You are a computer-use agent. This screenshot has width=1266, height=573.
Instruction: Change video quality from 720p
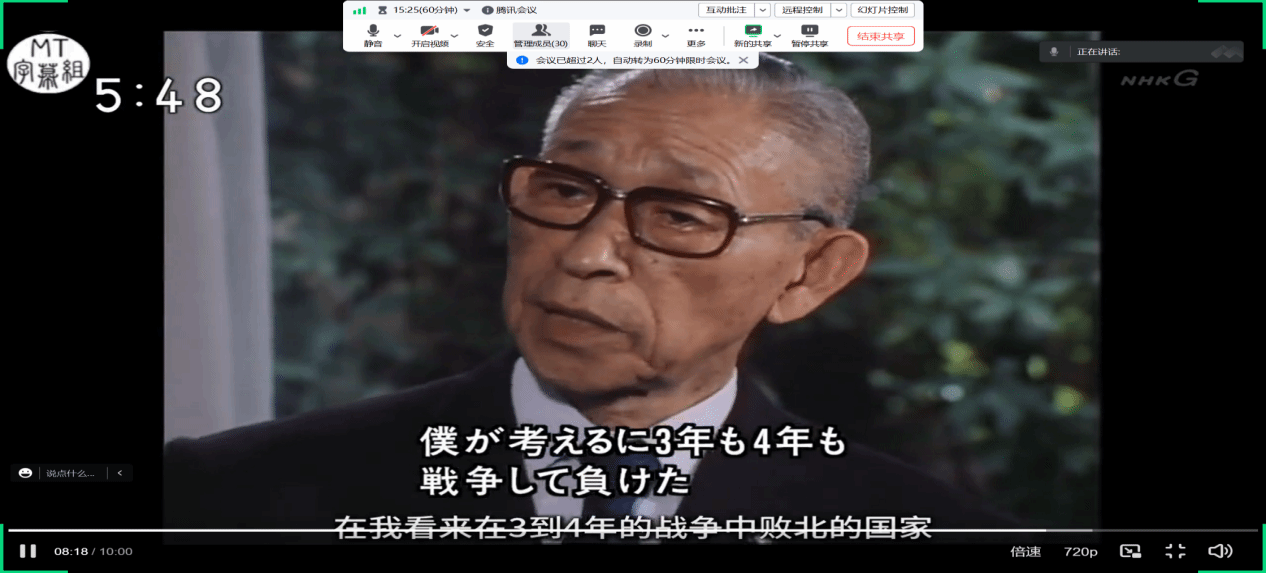(1080, 552)
